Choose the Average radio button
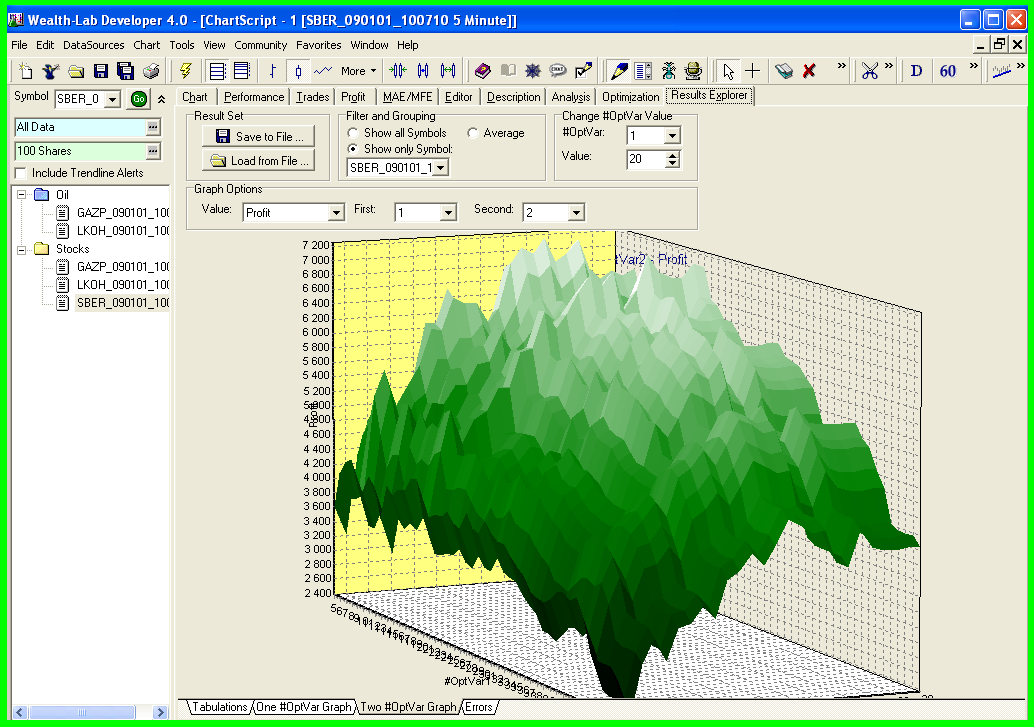The image size is (1034, 728). (472, 133)
